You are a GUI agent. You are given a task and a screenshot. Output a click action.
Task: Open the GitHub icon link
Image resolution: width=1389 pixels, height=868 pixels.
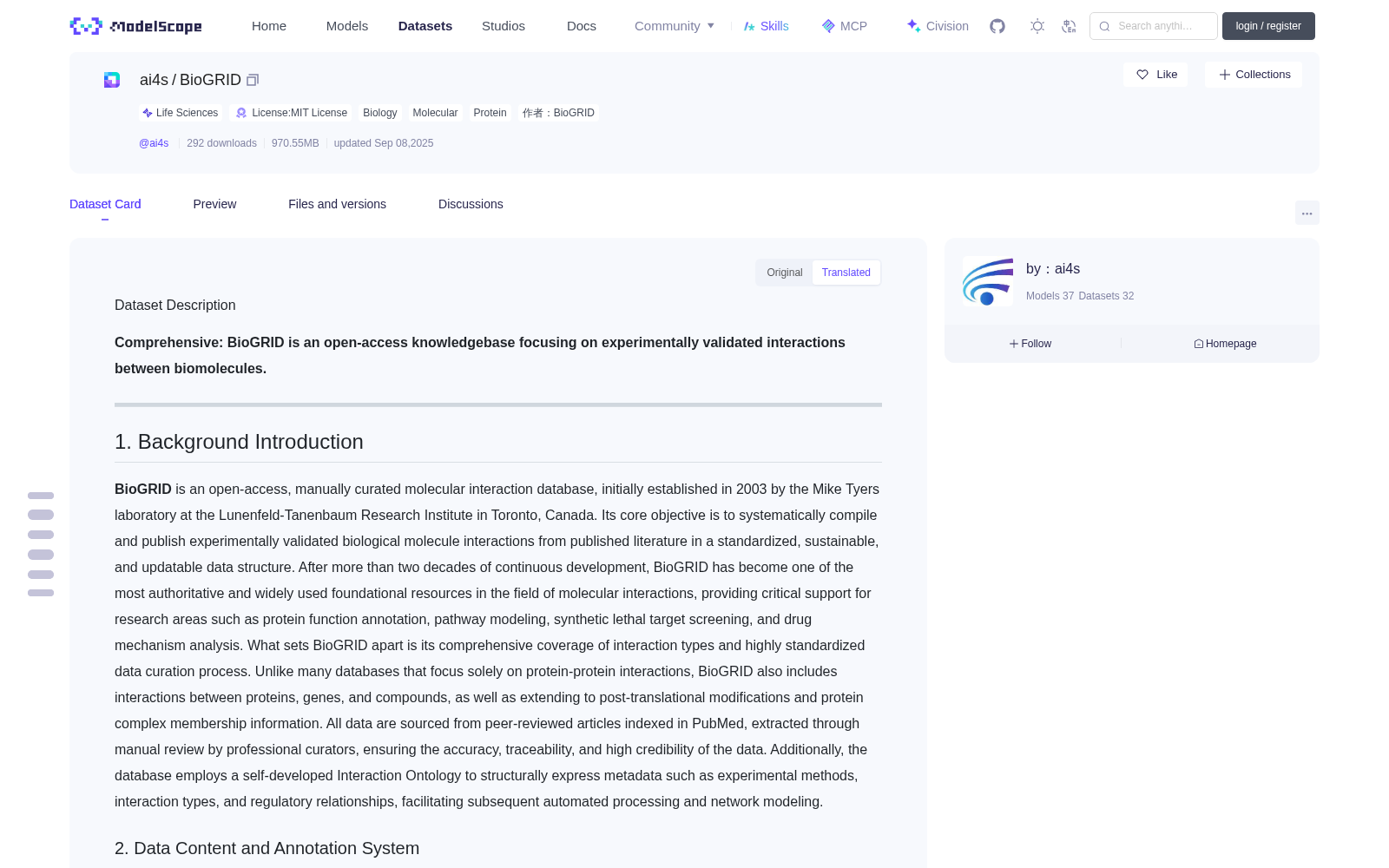(997, 26)
